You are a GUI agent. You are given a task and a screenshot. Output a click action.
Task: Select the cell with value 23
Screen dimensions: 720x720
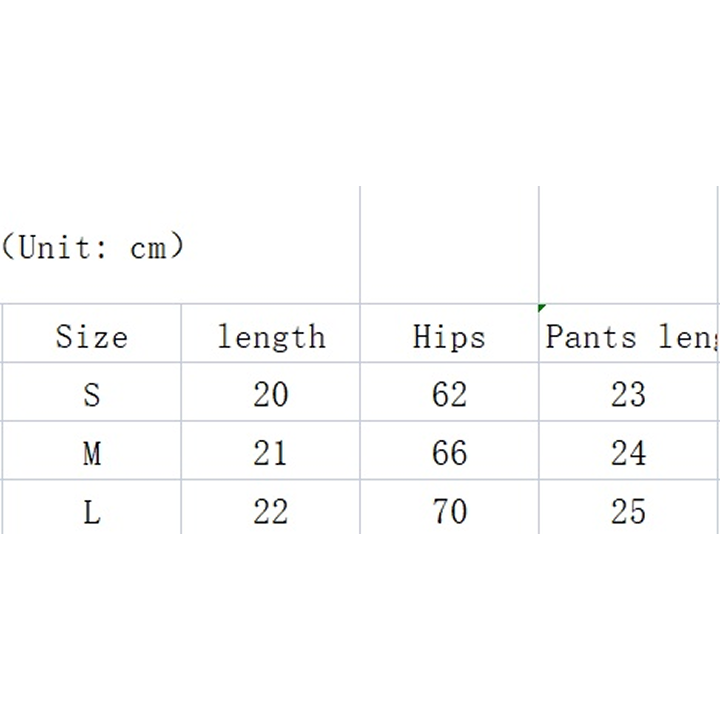coord(629,394)
